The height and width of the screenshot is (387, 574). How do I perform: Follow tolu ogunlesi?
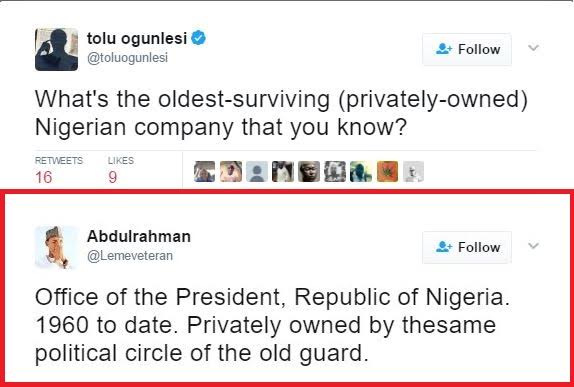[x=467, y=49]
